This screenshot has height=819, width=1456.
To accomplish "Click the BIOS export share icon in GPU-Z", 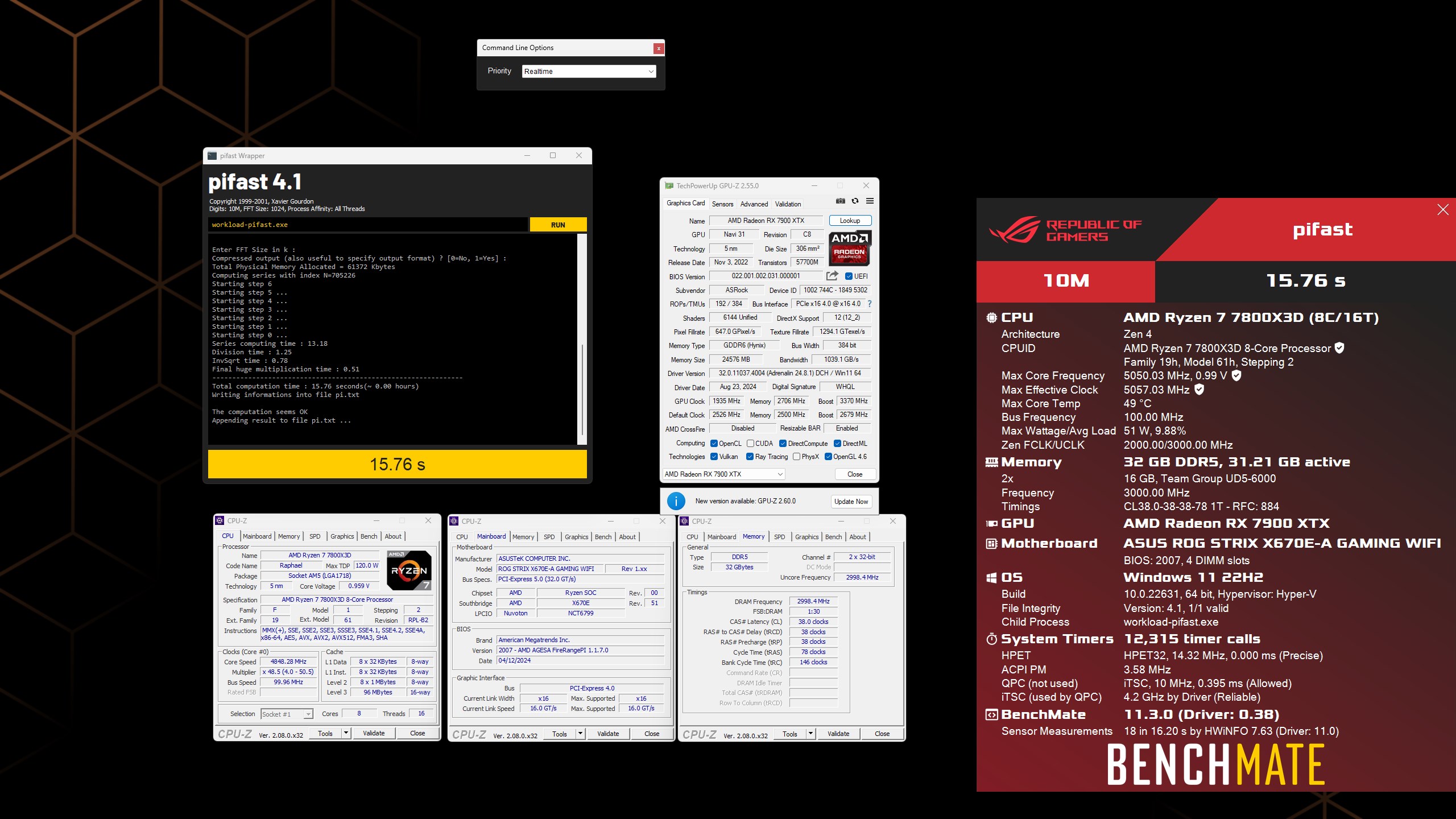I will 832,276.
